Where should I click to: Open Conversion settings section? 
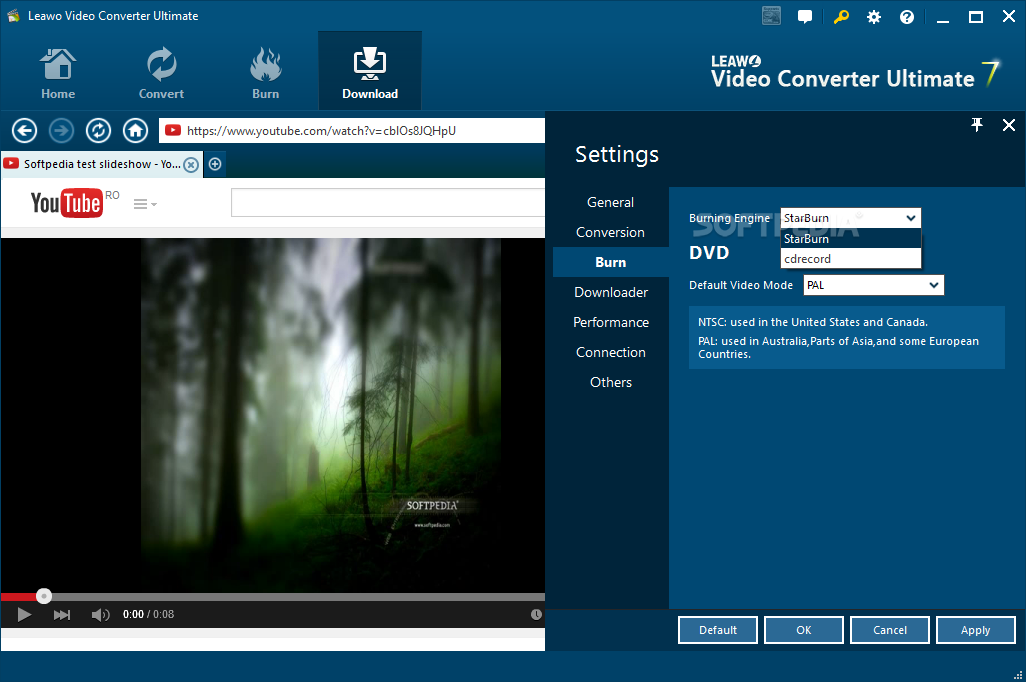[610, 232]
